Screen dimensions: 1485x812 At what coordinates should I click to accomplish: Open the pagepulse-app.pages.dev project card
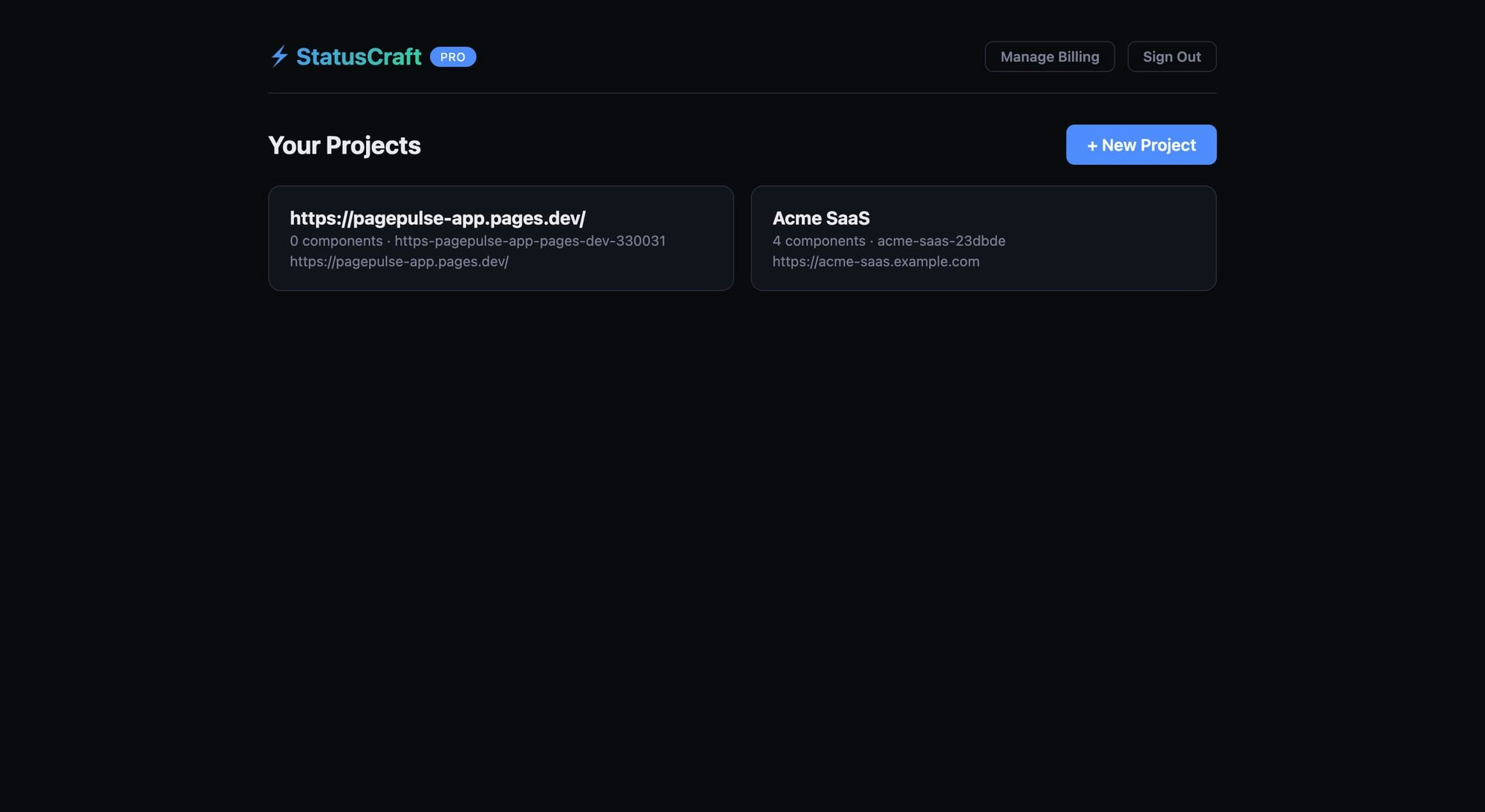[x=500, y=238]
